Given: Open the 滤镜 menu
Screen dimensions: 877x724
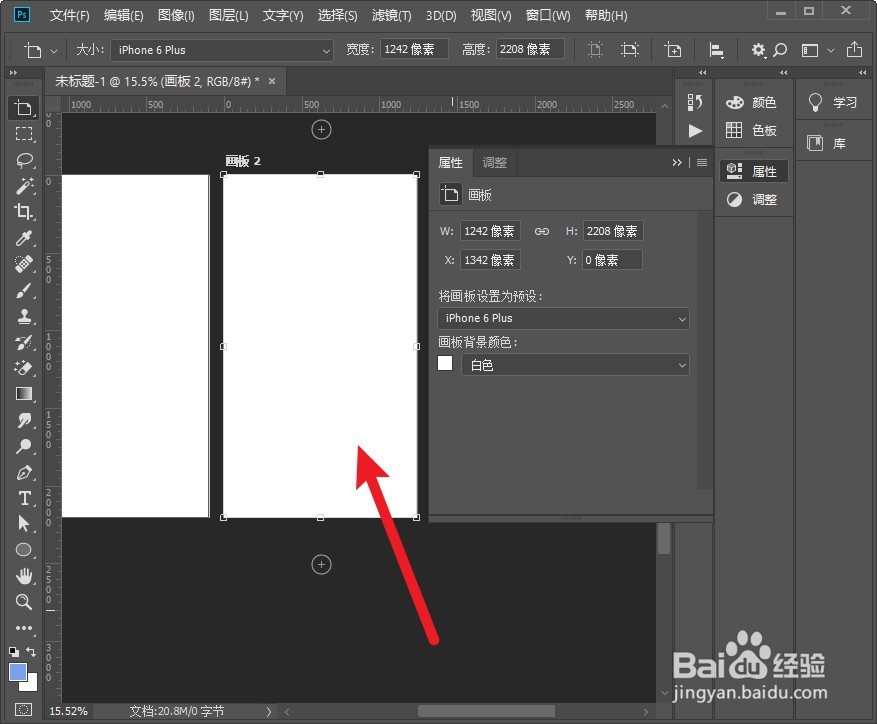Looking at the screenshot, I should coord(392,15).
